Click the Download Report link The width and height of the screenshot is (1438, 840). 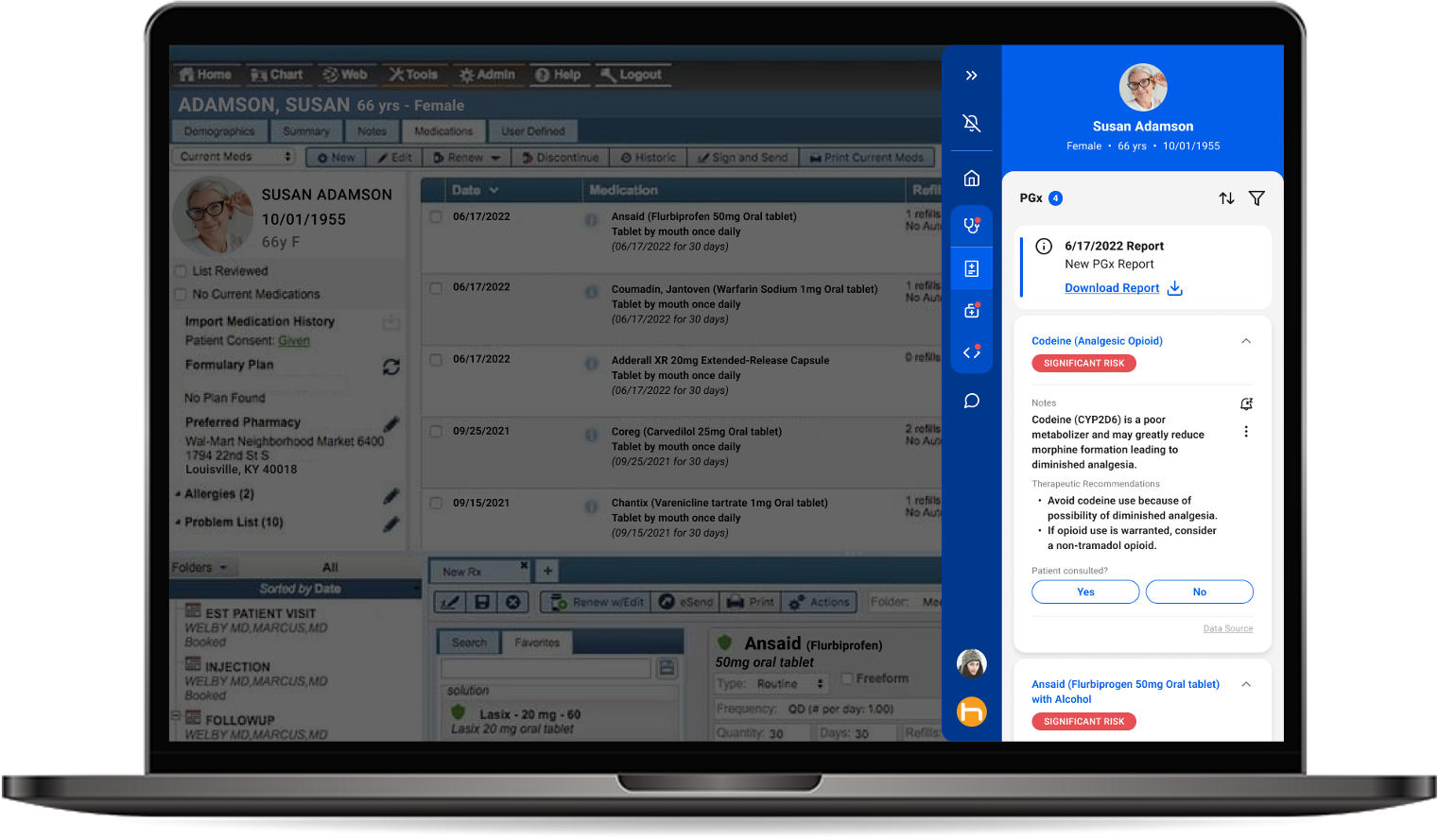[x=1112, y=288]
